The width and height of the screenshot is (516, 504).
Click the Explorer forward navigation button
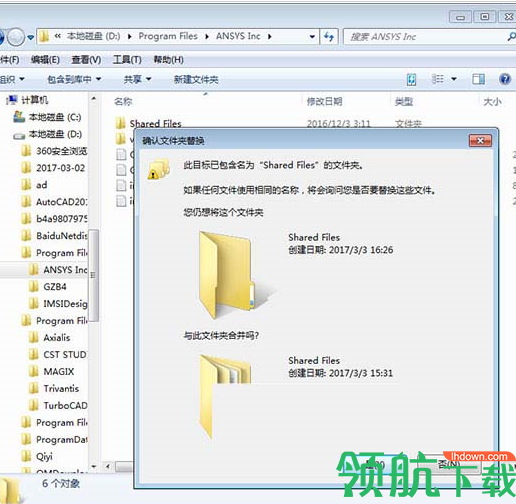coord(16,37)
